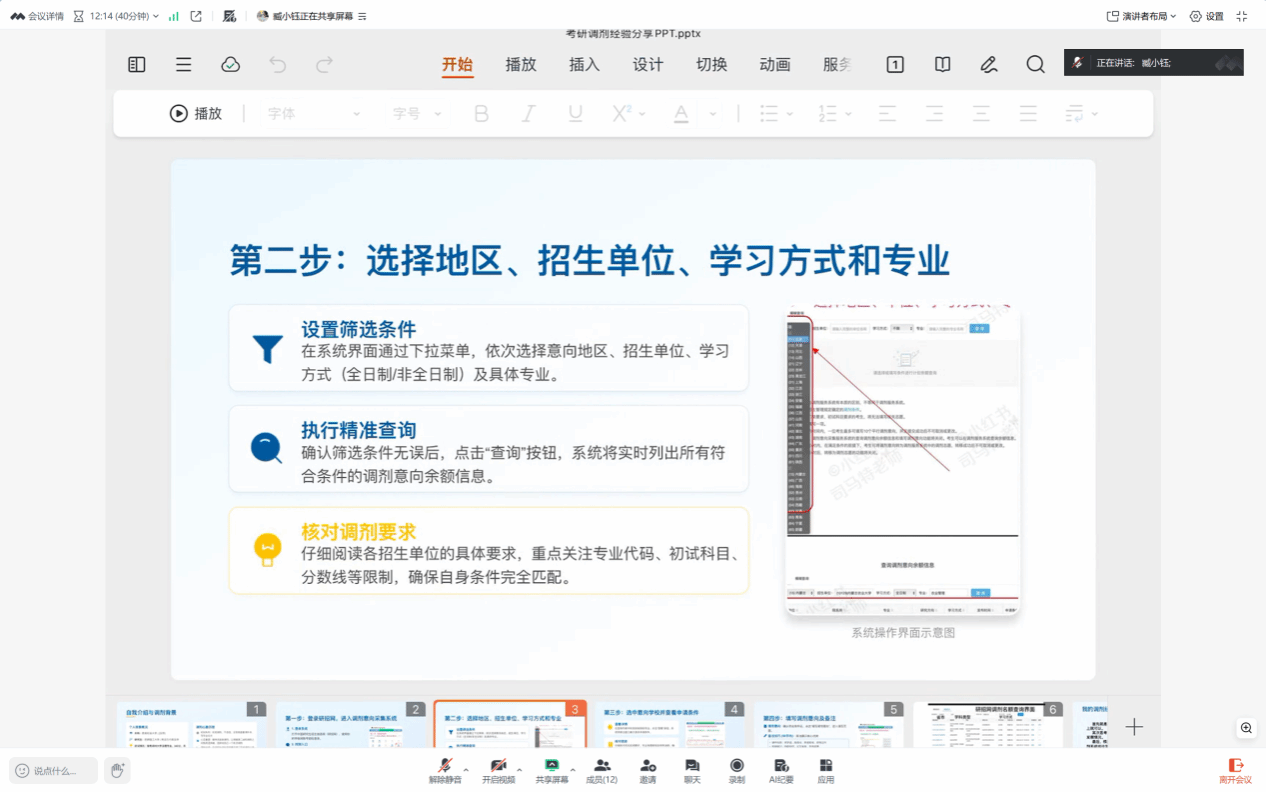Start recording with 录制 button
The width and height of the screenshot is (1266, 792).
(737, 769)
